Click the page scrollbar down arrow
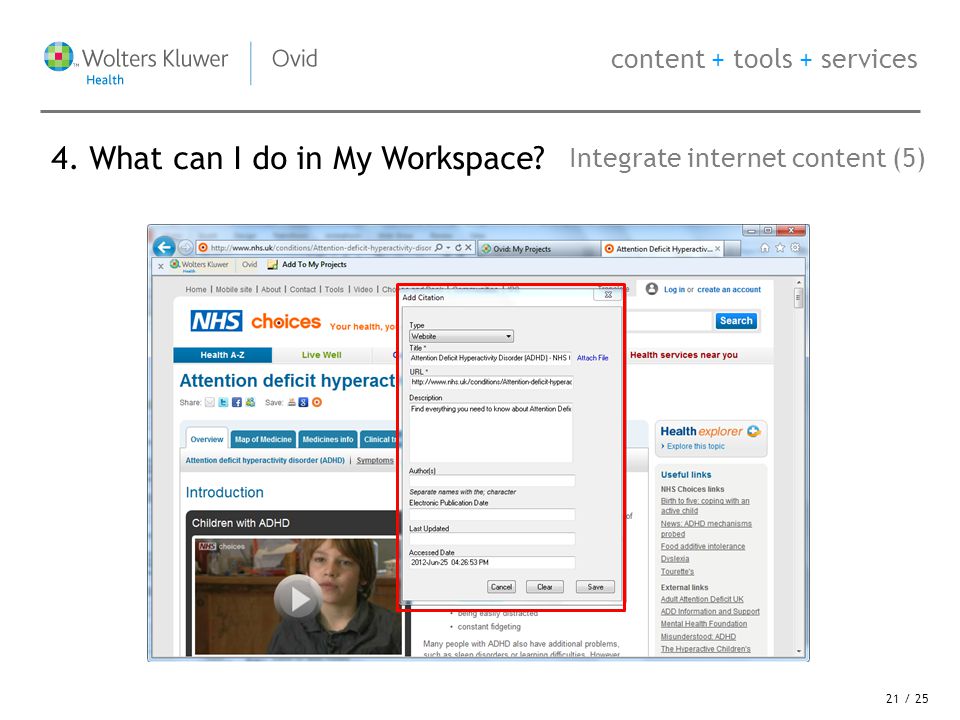This screenshot has height=720, width=960. [798, 651]
